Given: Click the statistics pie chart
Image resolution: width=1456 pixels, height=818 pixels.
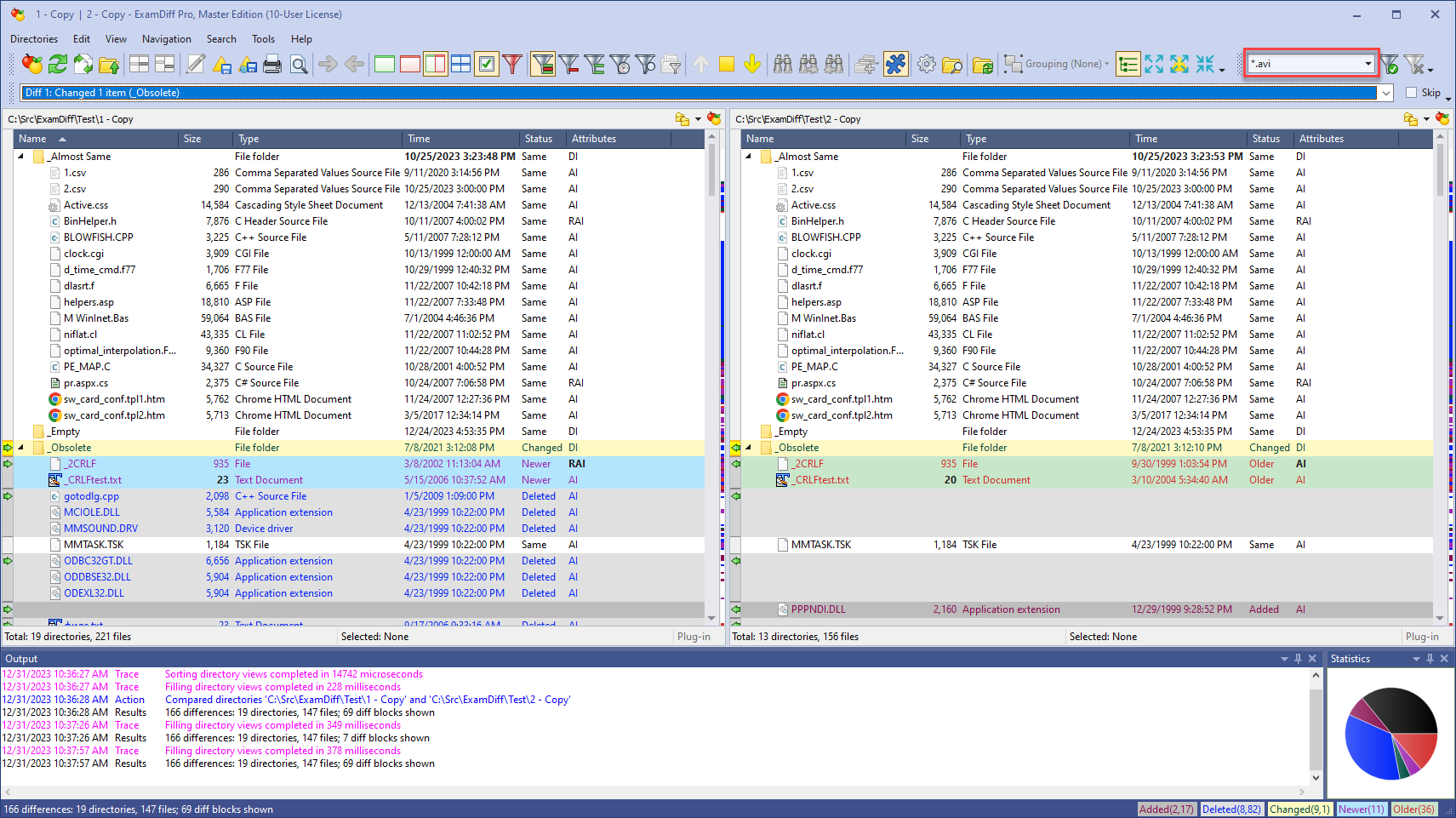Looking at the screenshot, I should coord(1391,733).
